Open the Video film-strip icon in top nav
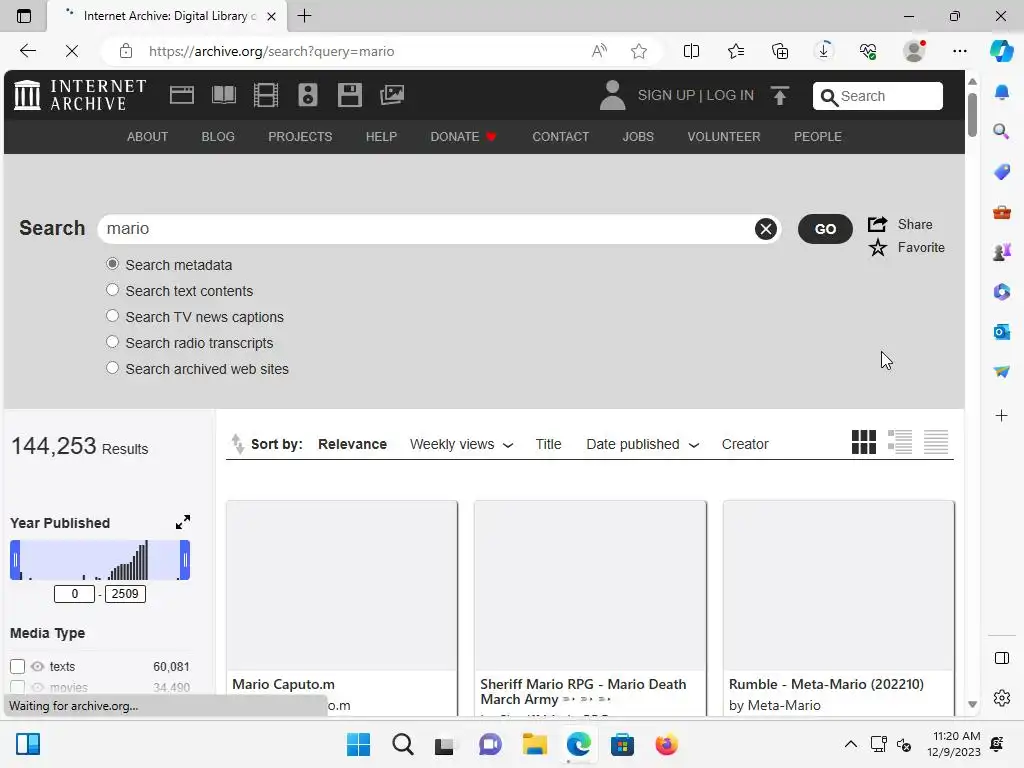The width and height of the screenshot is (1024, 768). 266,95
